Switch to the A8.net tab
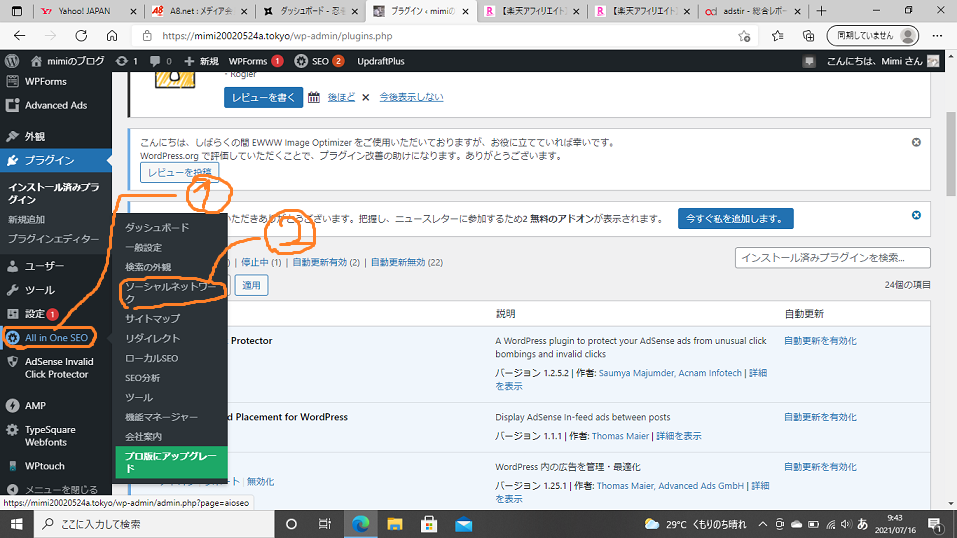Image resolution: width=957 pixels, height=538 pixels. point(200,11)
